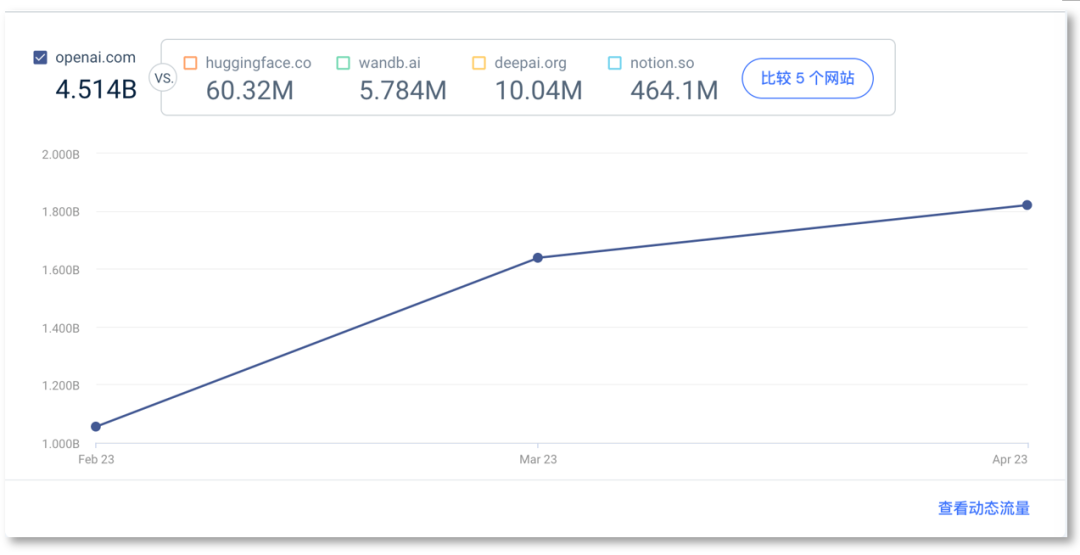Select the Feb 23 data point
The width and height of the screenshot is (1080, 555).
(96, 427)
